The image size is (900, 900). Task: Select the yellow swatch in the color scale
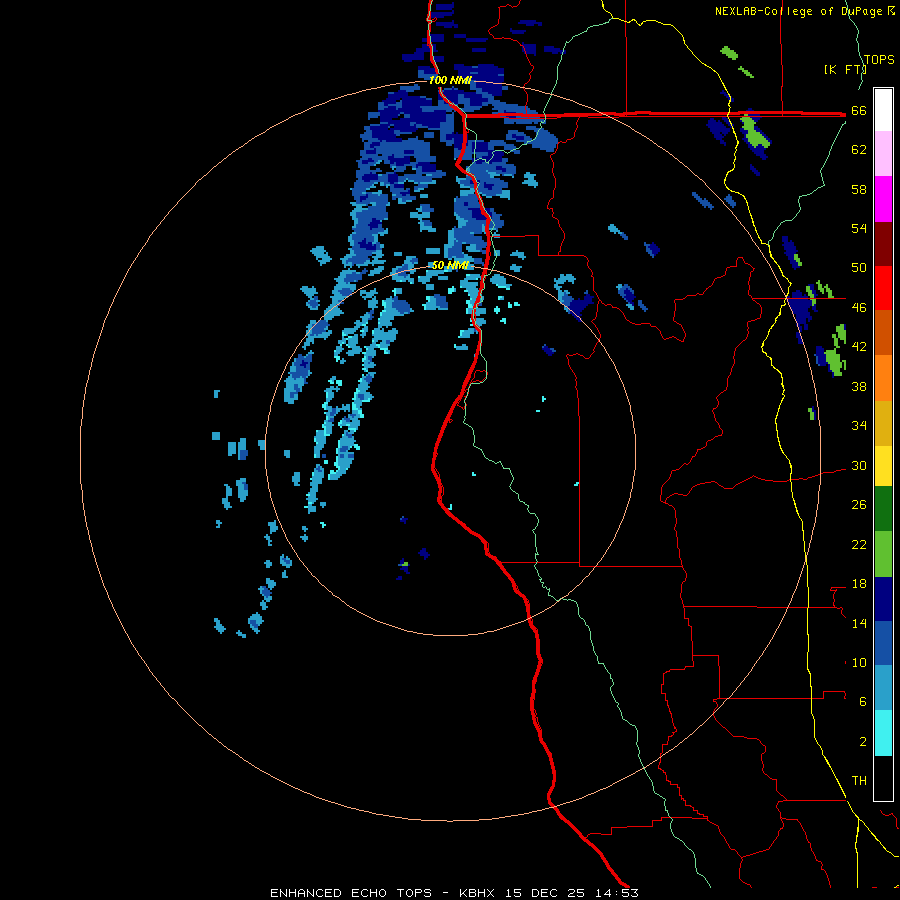coord(883,466)
